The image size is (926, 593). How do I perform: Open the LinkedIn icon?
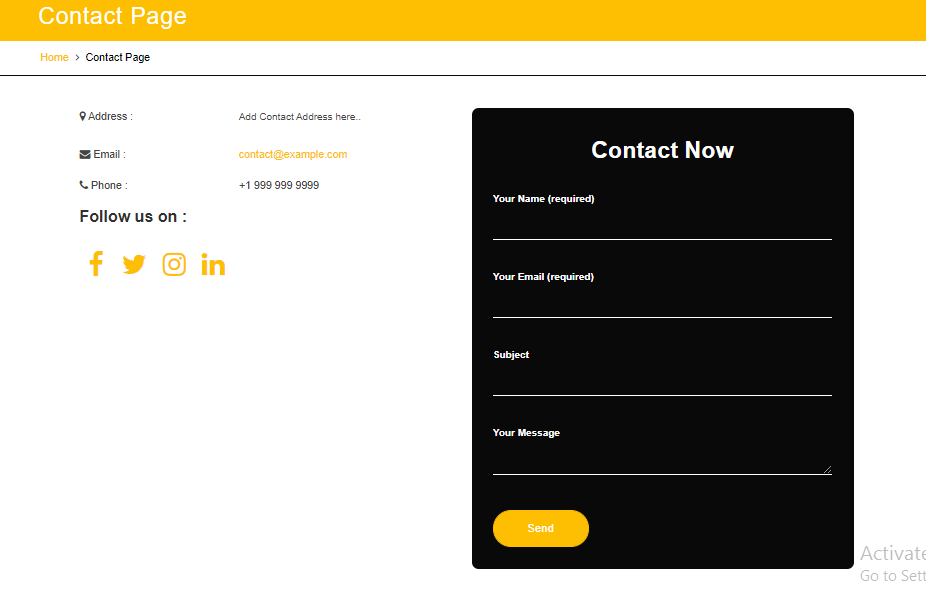point(213,265)
